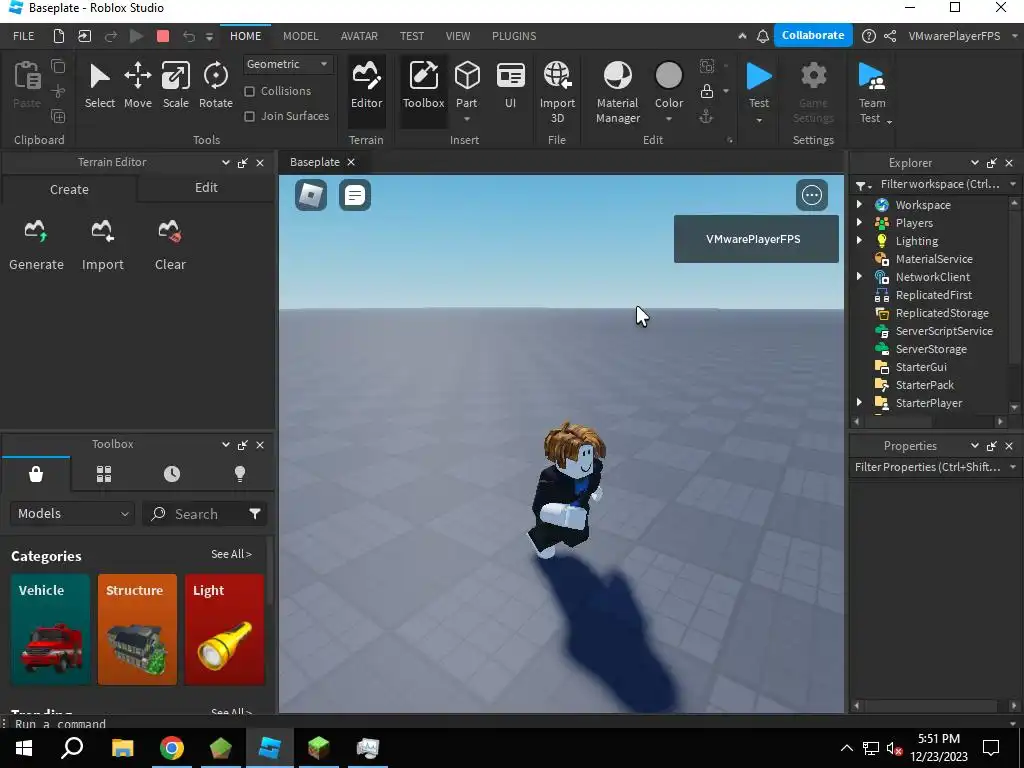Image resolution: width=1024 pixels, height=768 pixels.
Task: Switch to the AVATAR ribbon tab
Action: click(359, 36)
